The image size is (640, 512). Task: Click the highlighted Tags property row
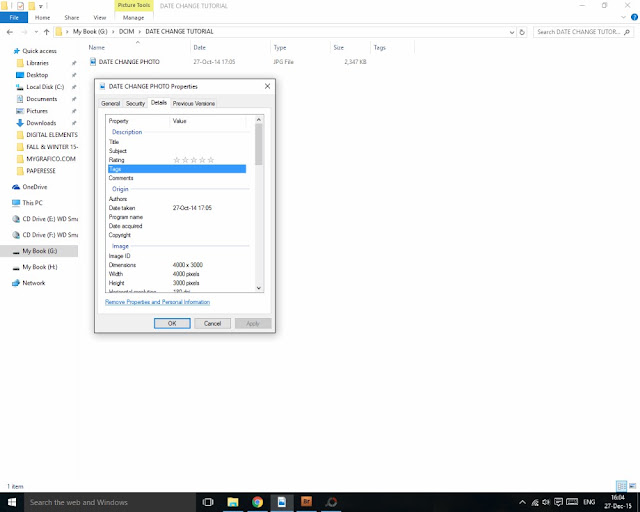pyautogui.click(x=177, y=169)
